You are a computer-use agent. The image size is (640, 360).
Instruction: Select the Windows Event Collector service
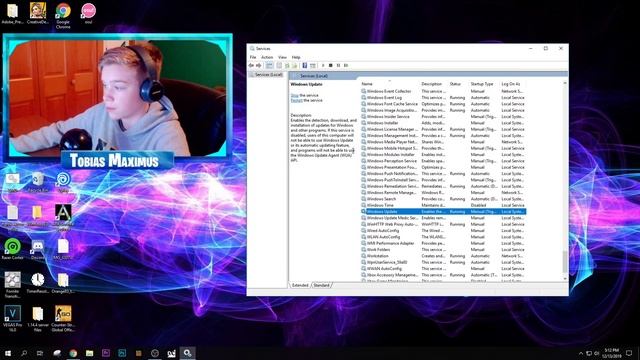tap(443, 91)
